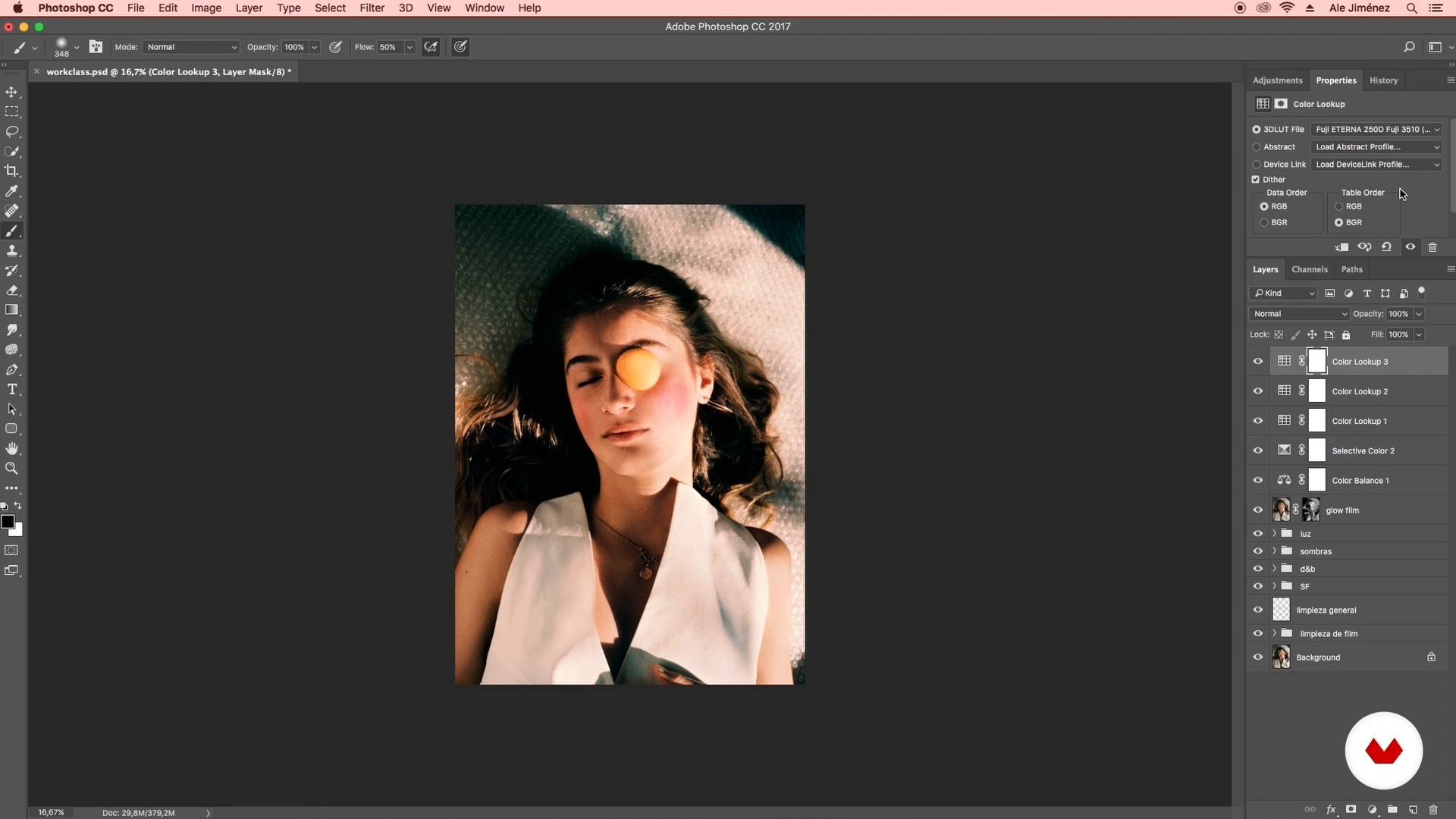Image resolution: width=1456 pixels, height=819 pixels.
Task: Select BGR under Data Order
Action: click(x=1264, y=222)
